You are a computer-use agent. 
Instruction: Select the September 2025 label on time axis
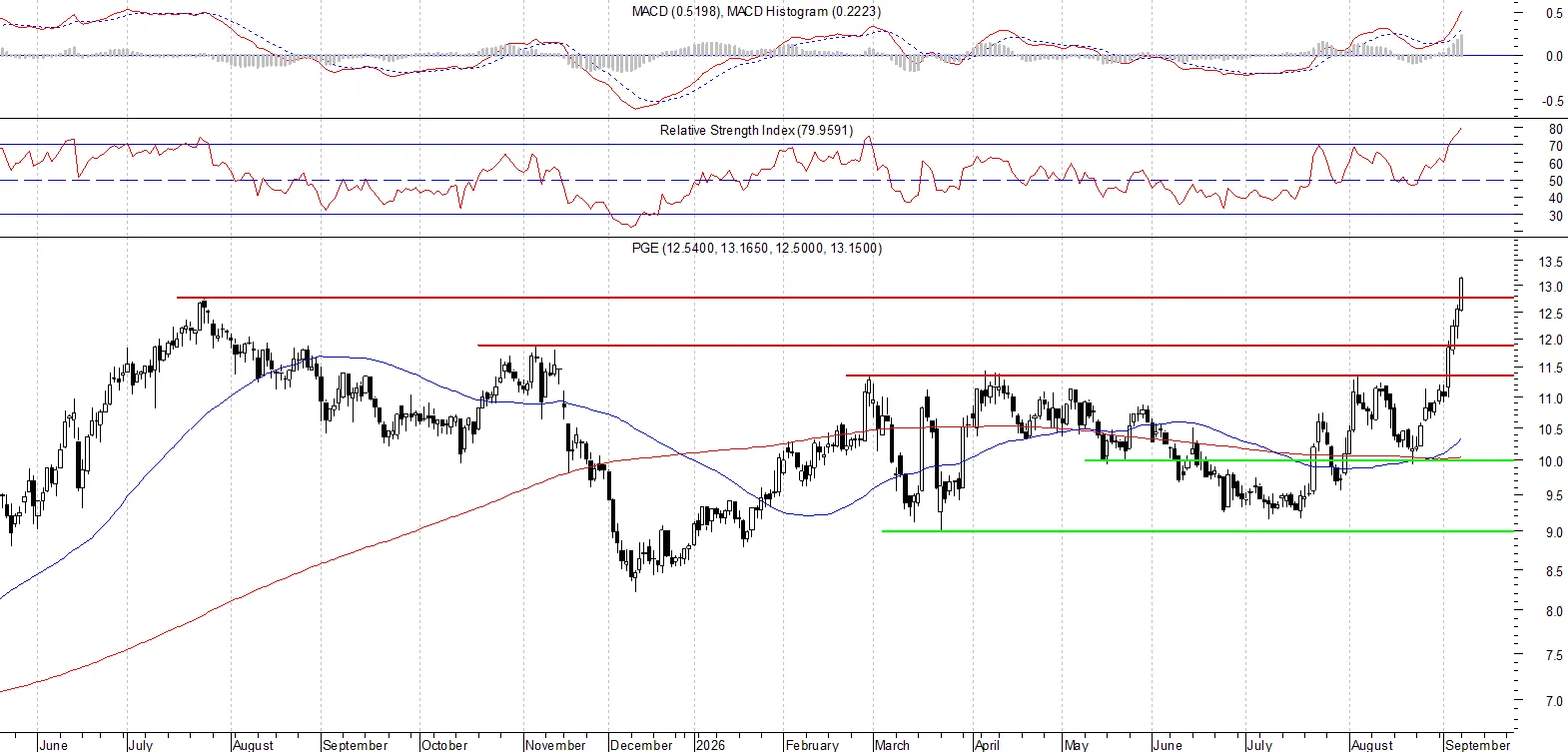pyautogui.click(x=356, y=745)
